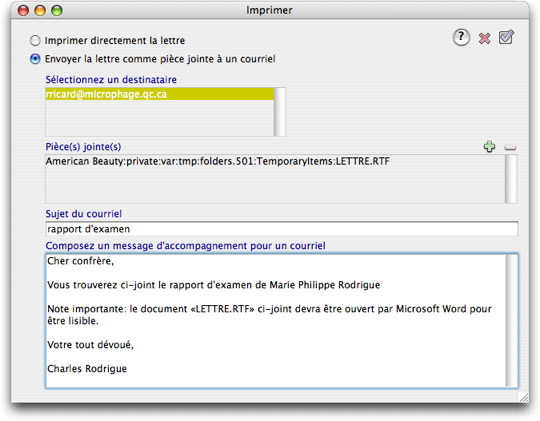Click the window resize grip corner
Viewport: 540px width, 421px height.
pyautogui.click(x=523, y=397)
